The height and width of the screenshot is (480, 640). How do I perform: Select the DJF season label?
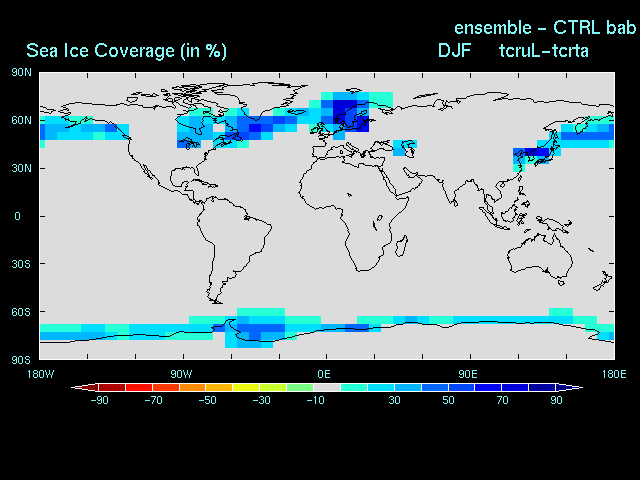coord(455,50)
